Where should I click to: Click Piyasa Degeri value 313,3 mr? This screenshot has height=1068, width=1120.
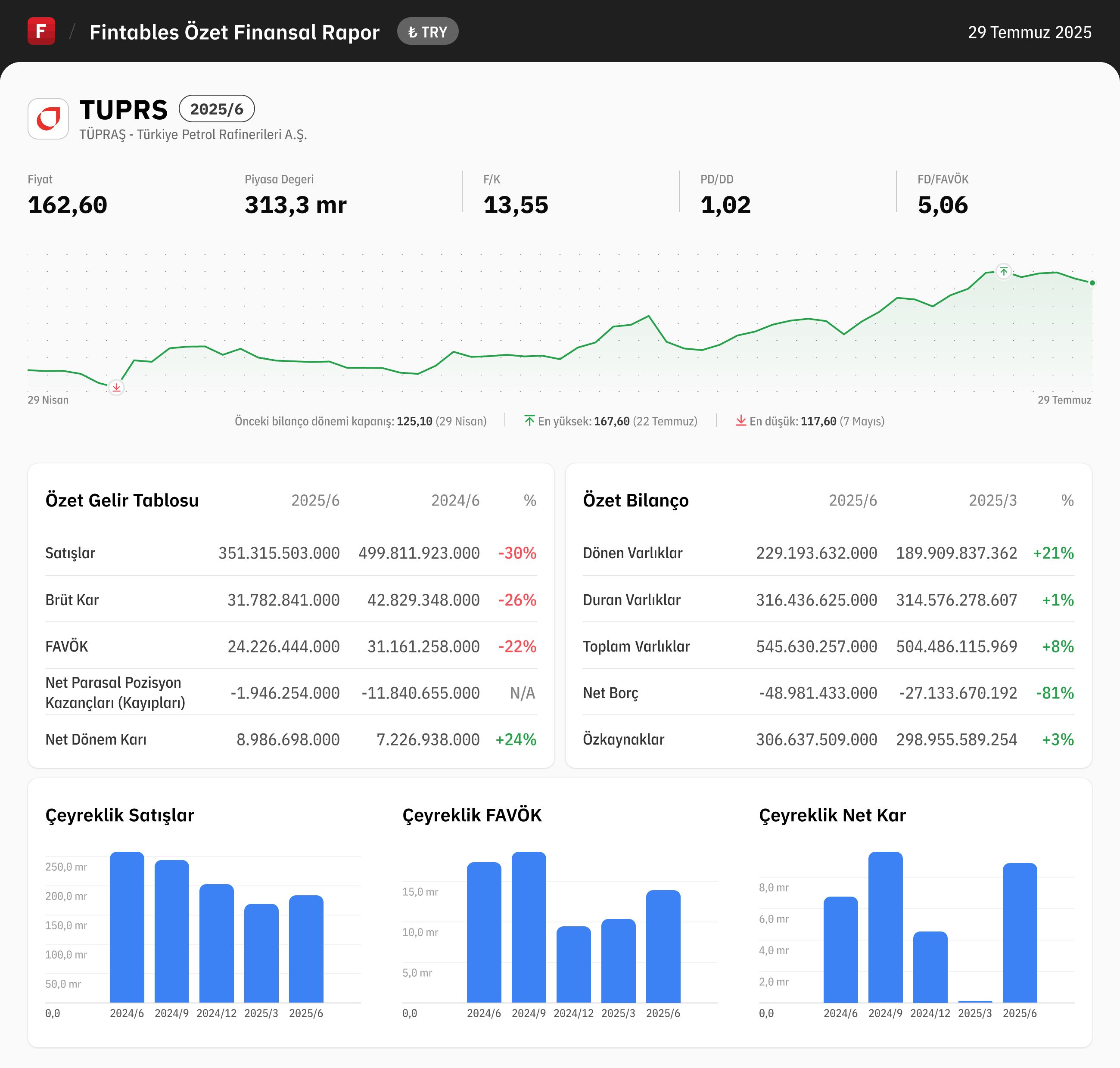(x=296, y=205)
